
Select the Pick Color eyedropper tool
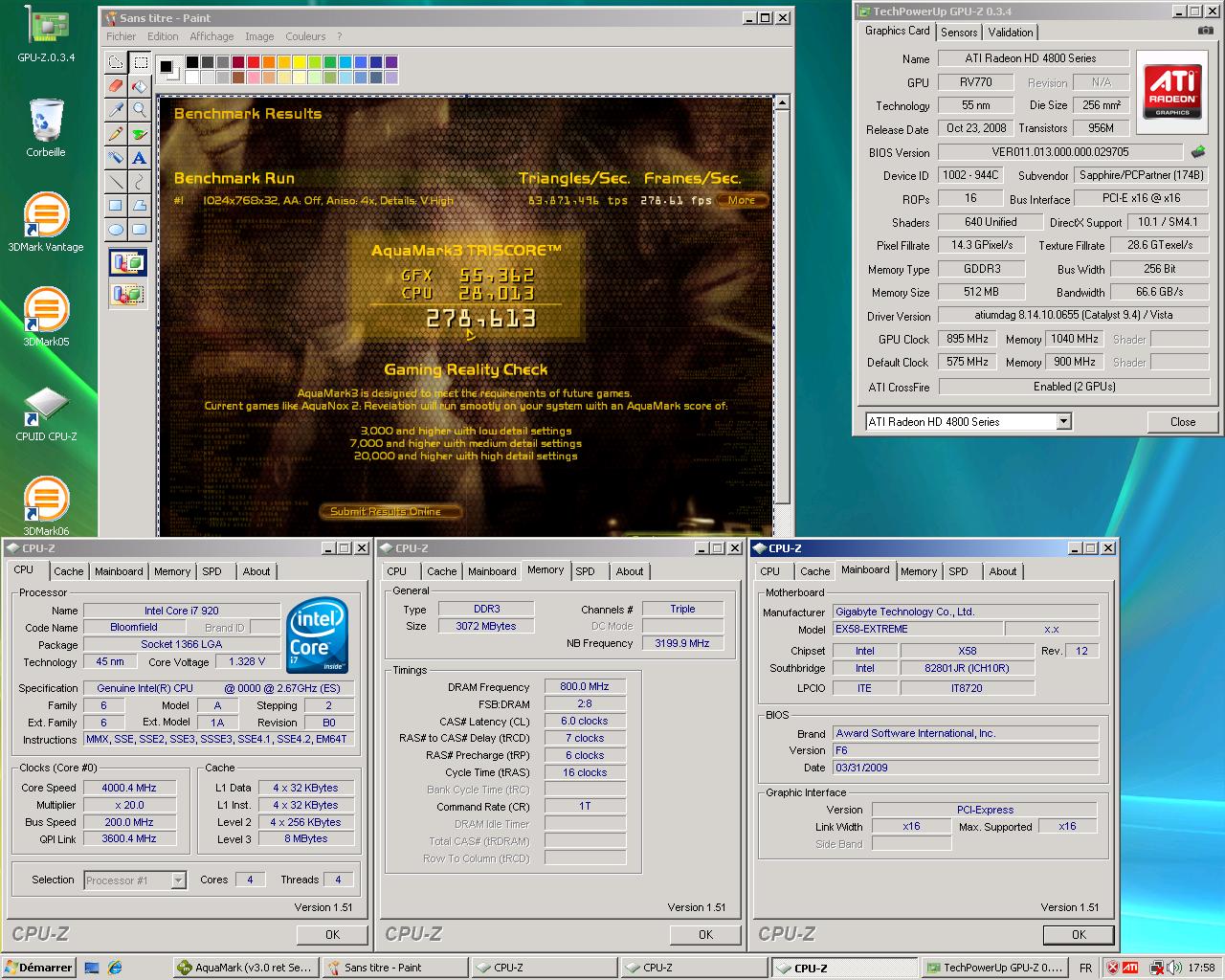[116, 110]
